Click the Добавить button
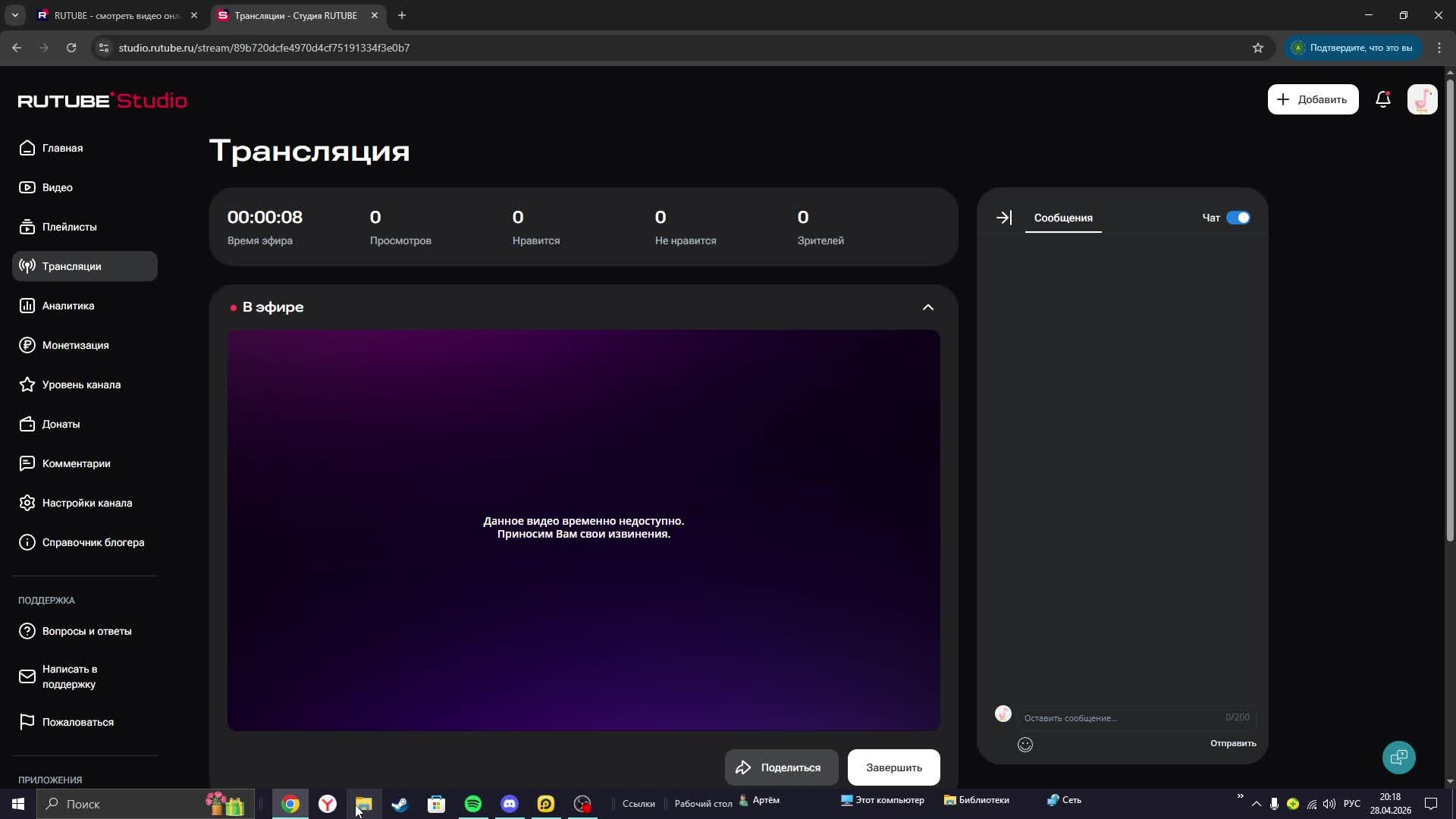This screenshot has width=1456, height=819. pos(1313,99)
